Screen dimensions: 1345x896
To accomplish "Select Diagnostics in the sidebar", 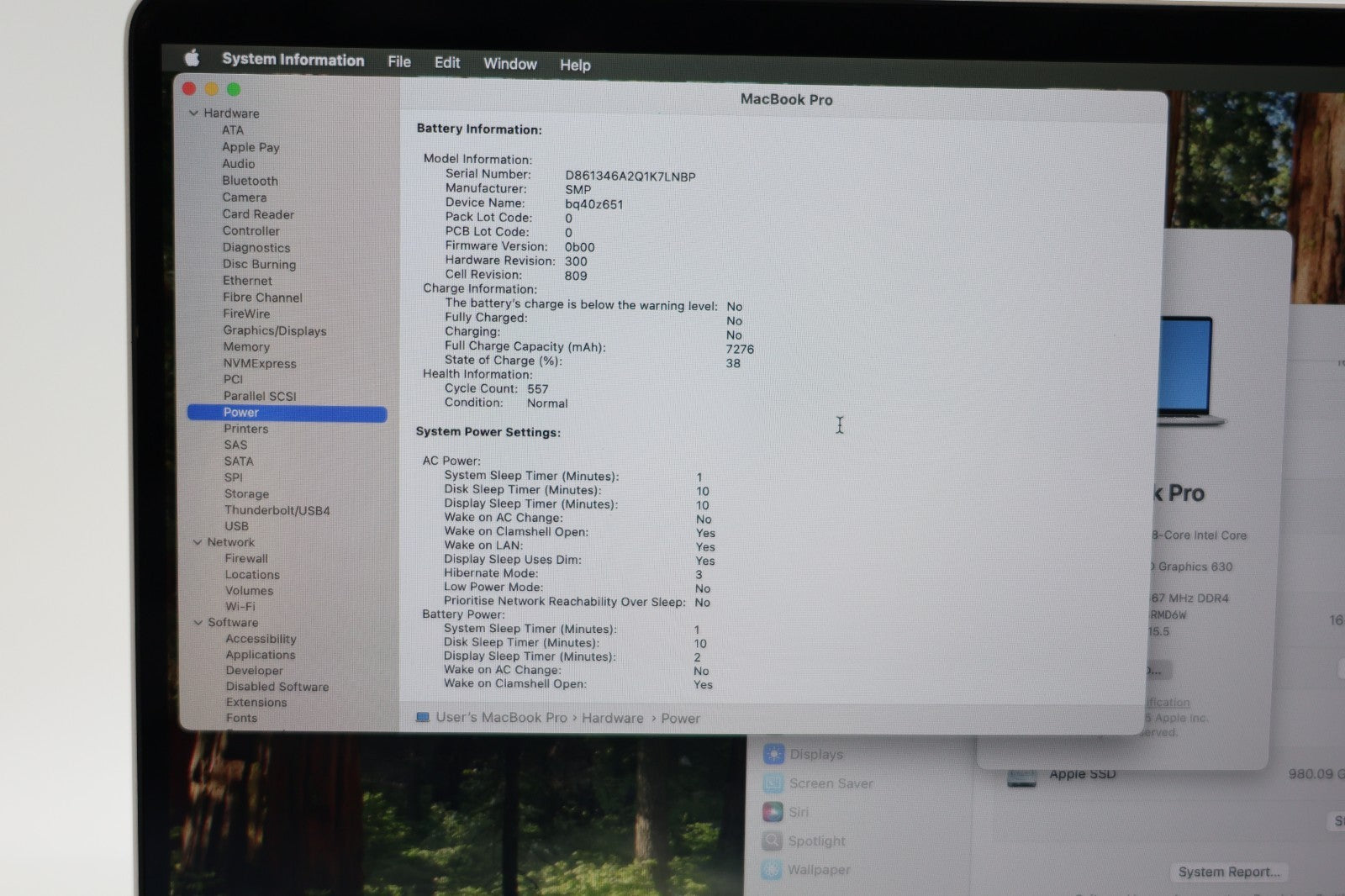I will click(x=256, y=248).
